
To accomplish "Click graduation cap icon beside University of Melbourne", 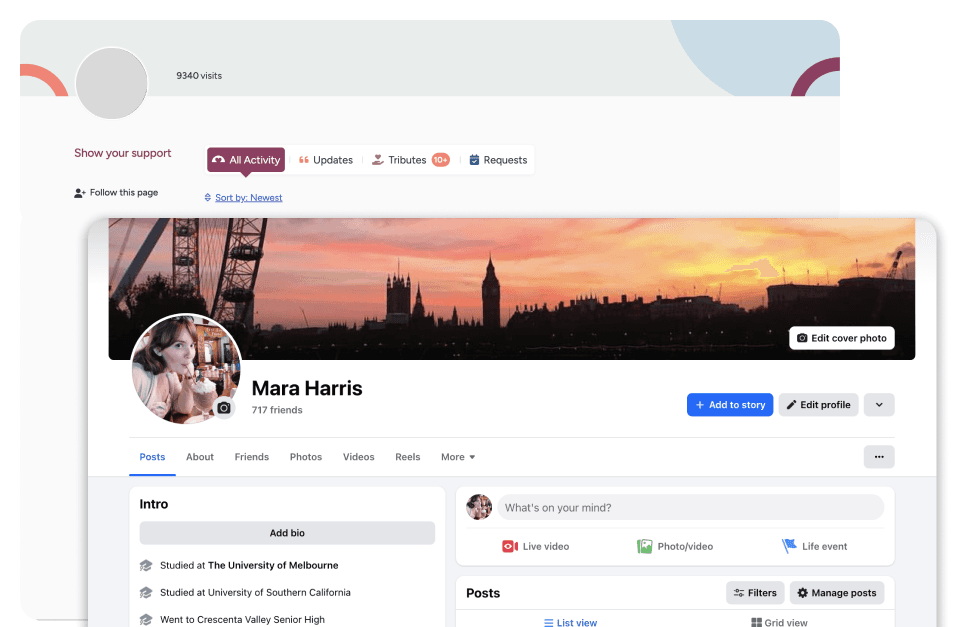I will [146, 565].
